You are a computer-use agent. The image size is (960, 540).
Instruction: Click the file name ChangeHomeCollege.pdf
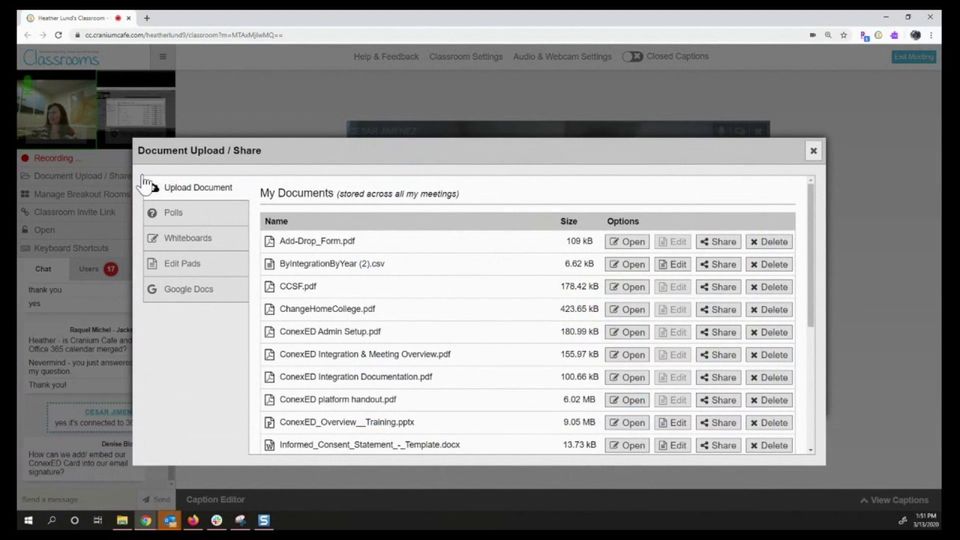(327, 309)
